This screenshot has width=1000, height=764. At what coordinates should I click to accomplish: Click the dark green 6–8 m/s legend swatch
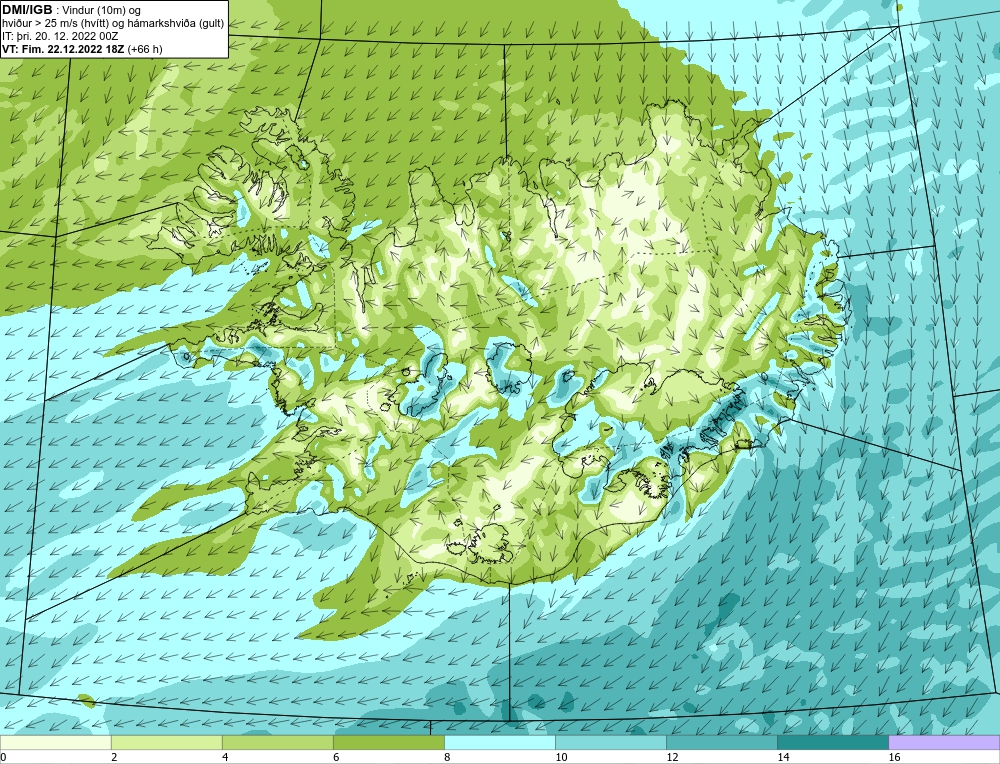click(388, 742)
